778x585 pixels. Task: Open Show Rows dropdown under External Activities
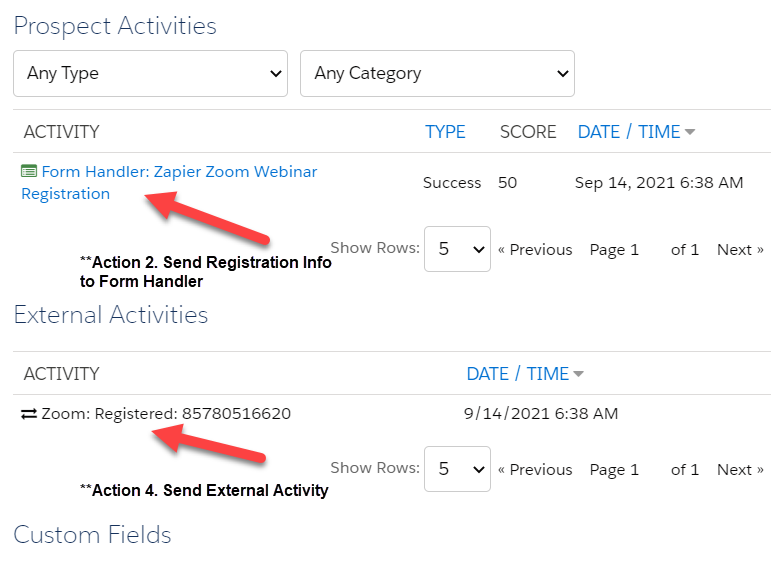(457, 469)
